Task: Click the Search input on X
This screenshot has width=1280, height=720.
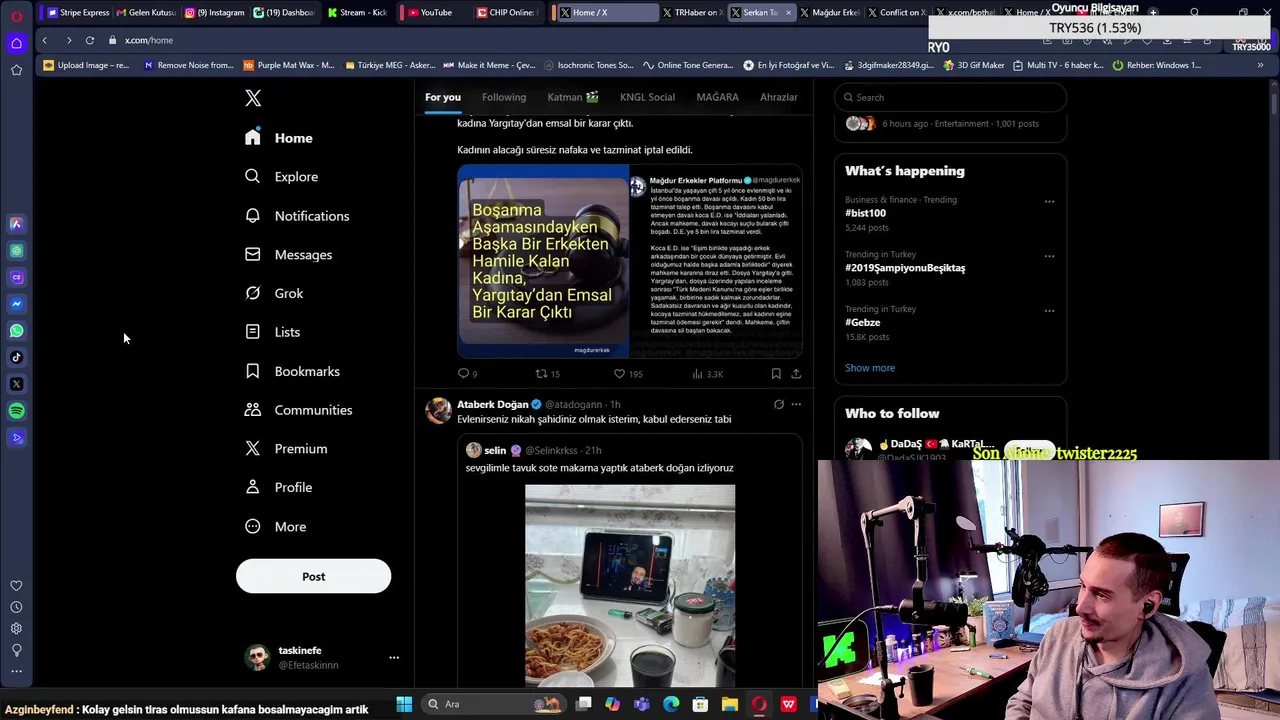Action: click(950, 97)
